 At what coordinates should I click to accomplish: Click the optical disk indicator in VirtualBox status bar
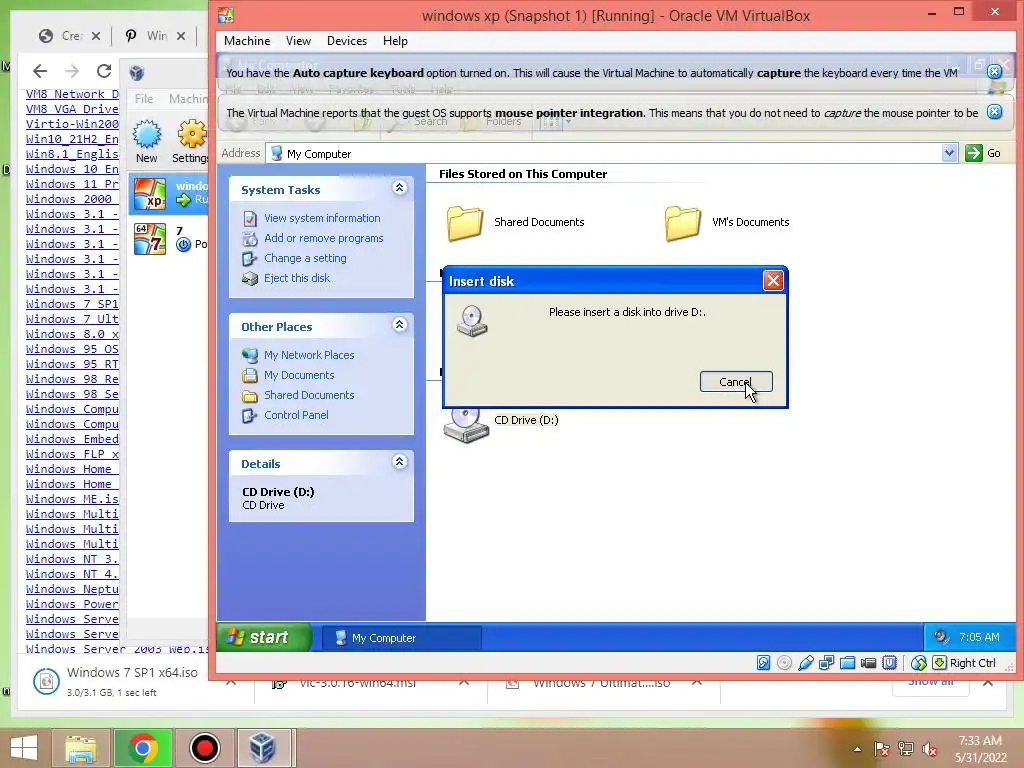[784, 663]
